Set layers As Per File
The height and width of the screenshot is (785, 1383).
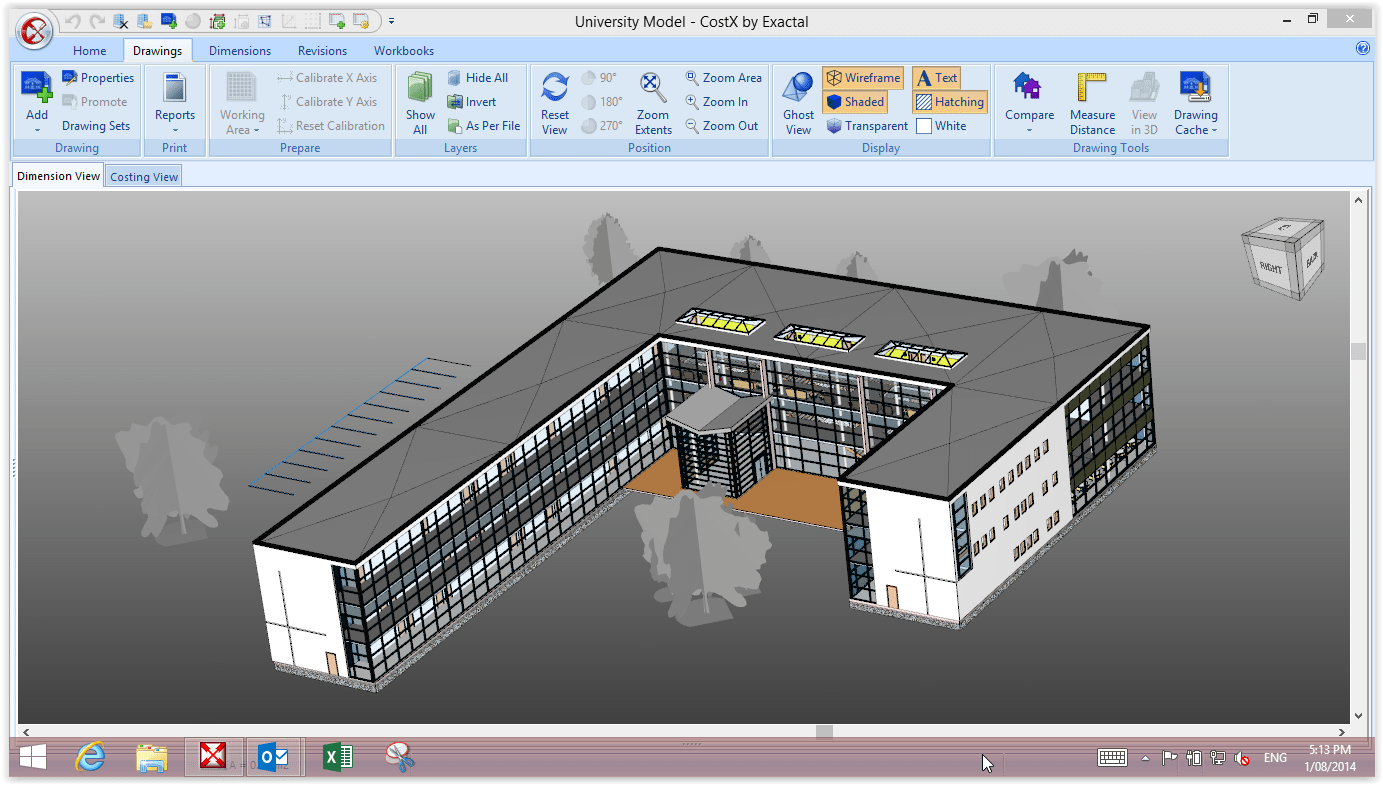click(x=484, y=126)
